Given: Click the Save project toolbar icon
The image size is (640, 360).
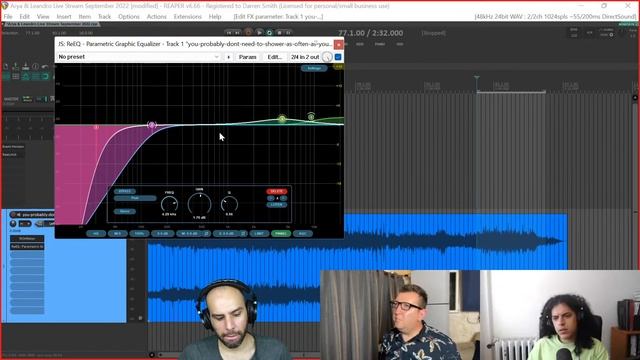Looking at the screenshot, I should coord(25,67).
